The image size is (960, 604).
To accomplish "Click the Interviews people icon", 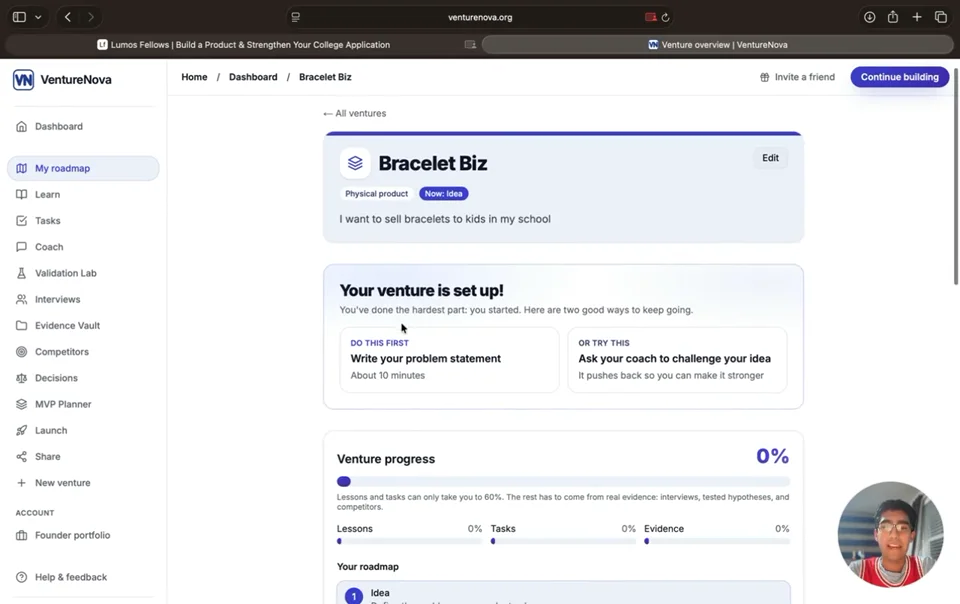I will [x=21, y=299].
